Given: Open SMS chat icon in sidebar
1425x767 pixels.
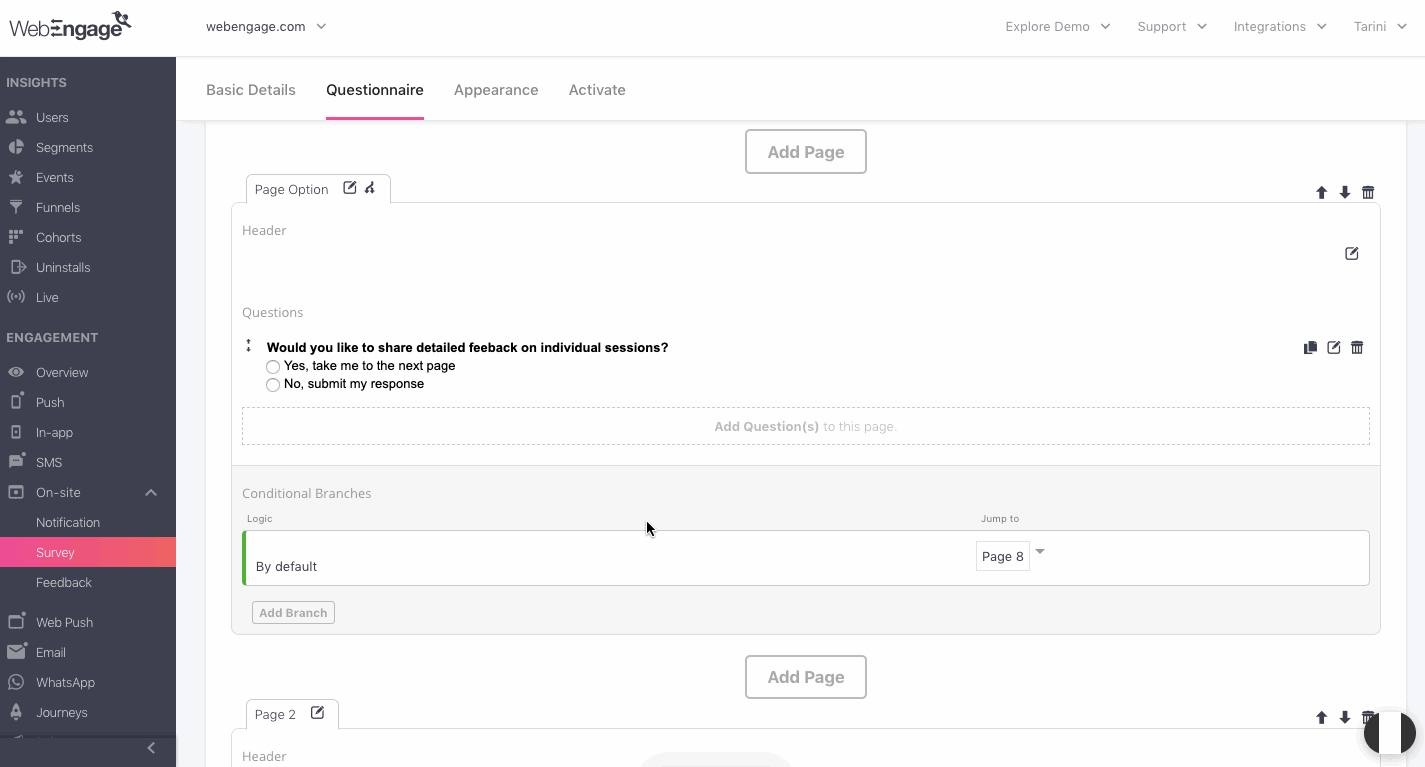Looking at the screenshot, I should pyautogui.click(x=15, y=462).
